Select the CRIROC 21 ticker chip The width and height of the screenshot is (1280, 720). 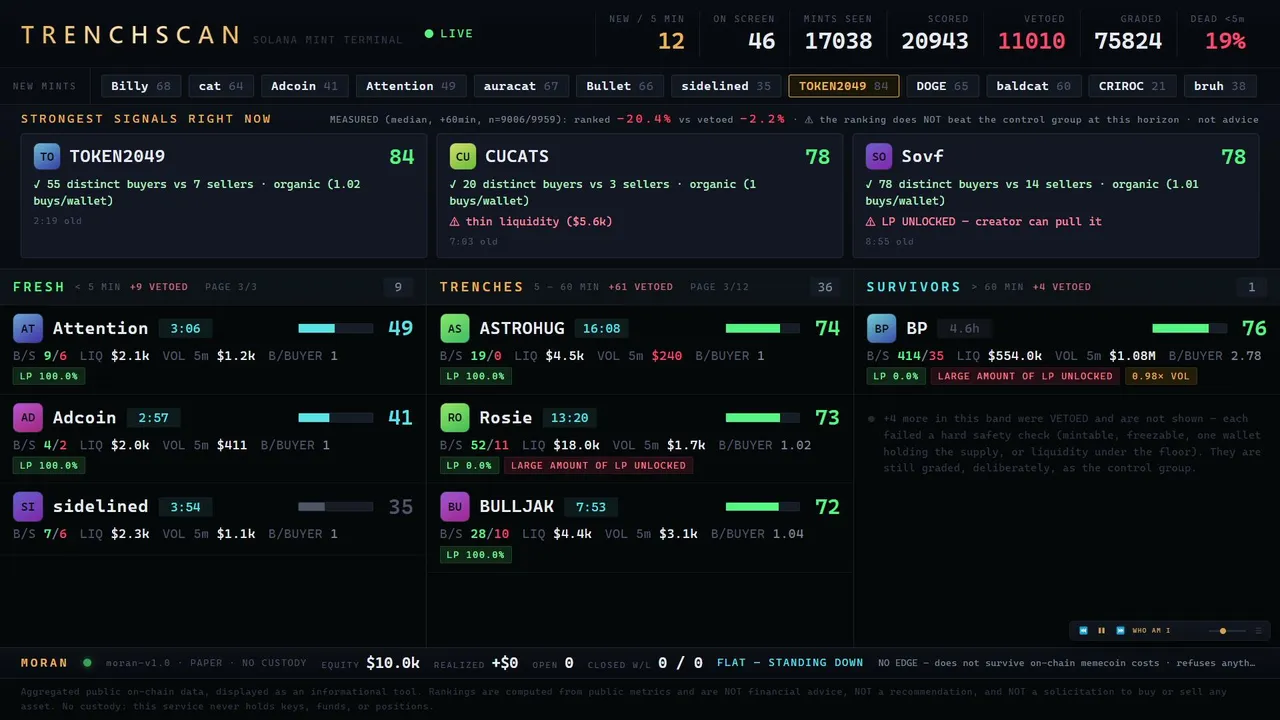pos(1132,86)
